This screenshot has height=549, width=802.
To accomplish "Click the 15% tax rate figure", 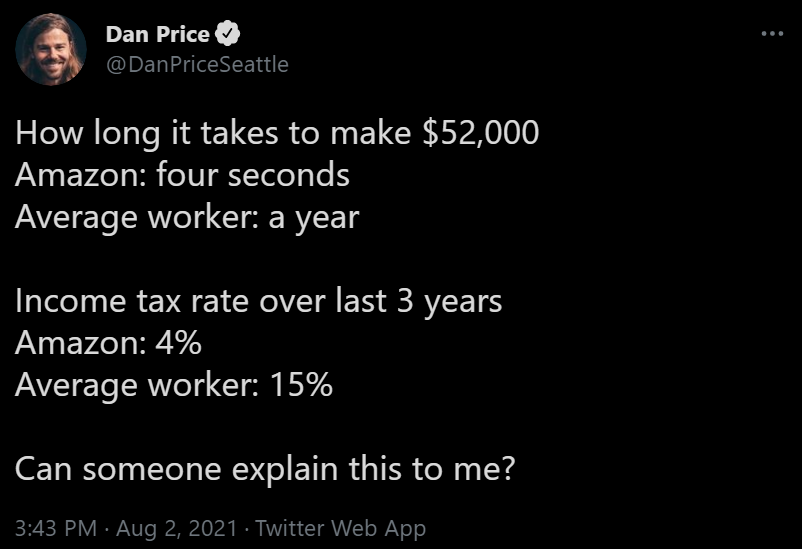I will [x=301, y=385].
